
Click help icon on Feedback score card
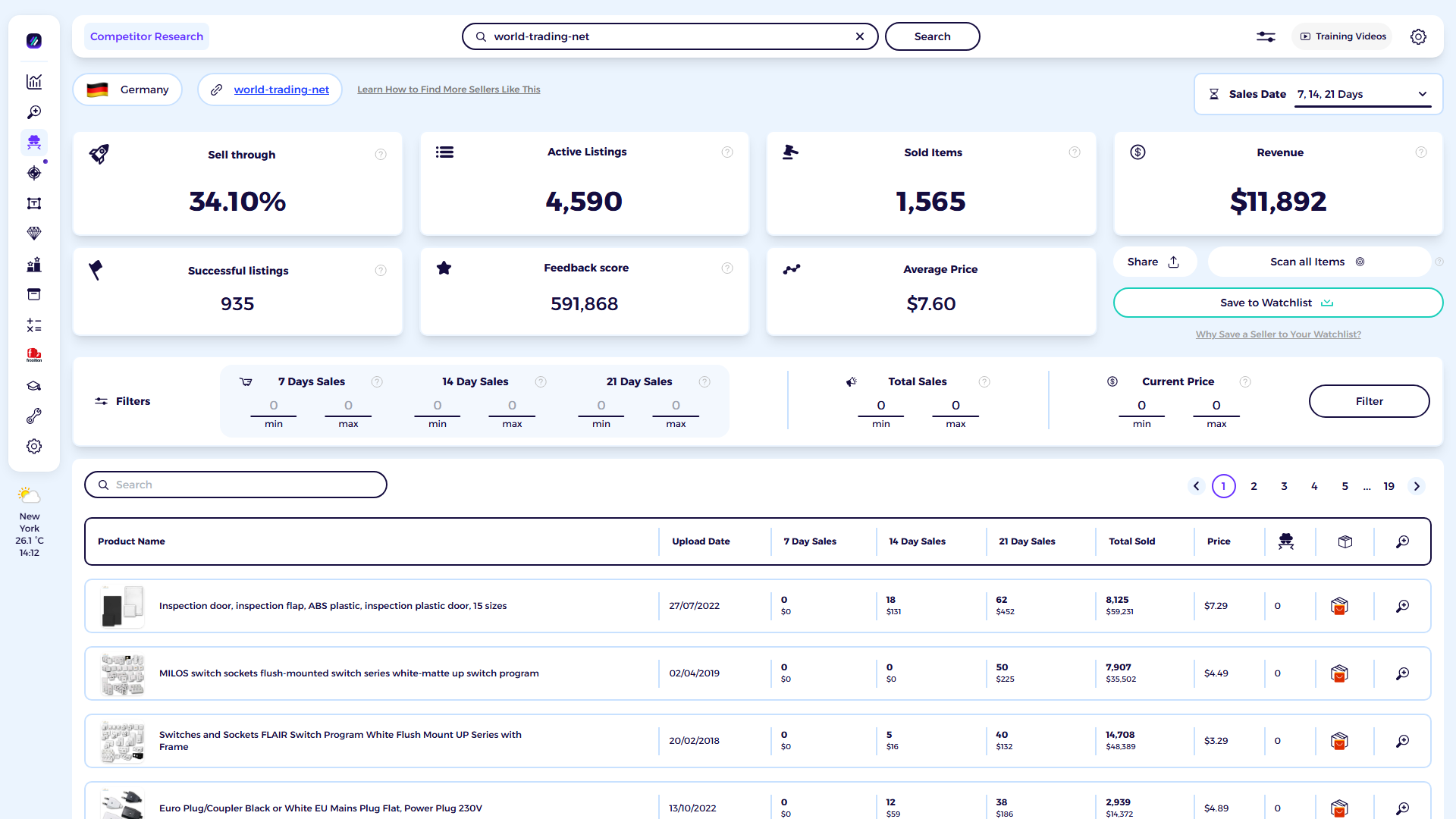727,268
